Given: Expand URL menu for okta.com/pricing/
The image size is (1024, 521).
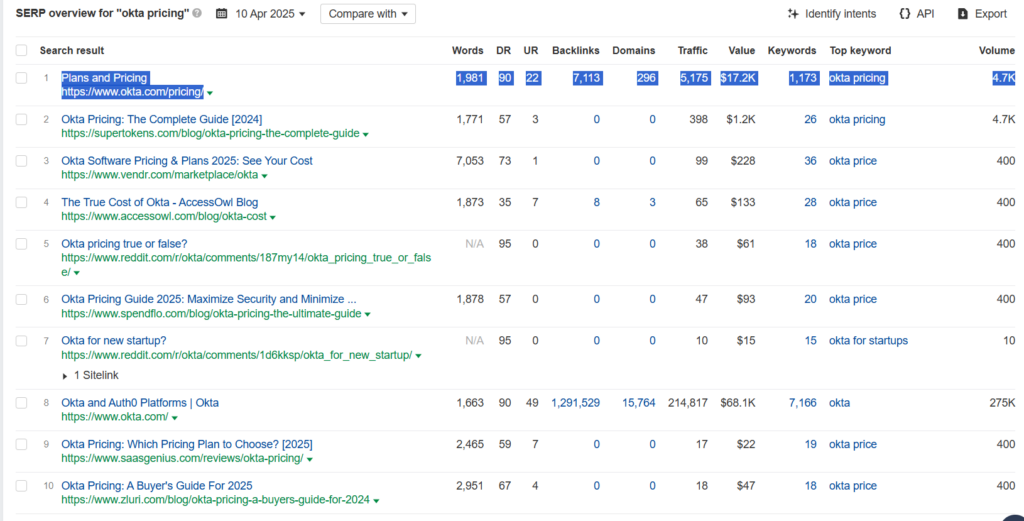Looking at the screenshot, I should pyautogui.click(x=210, y=93).
